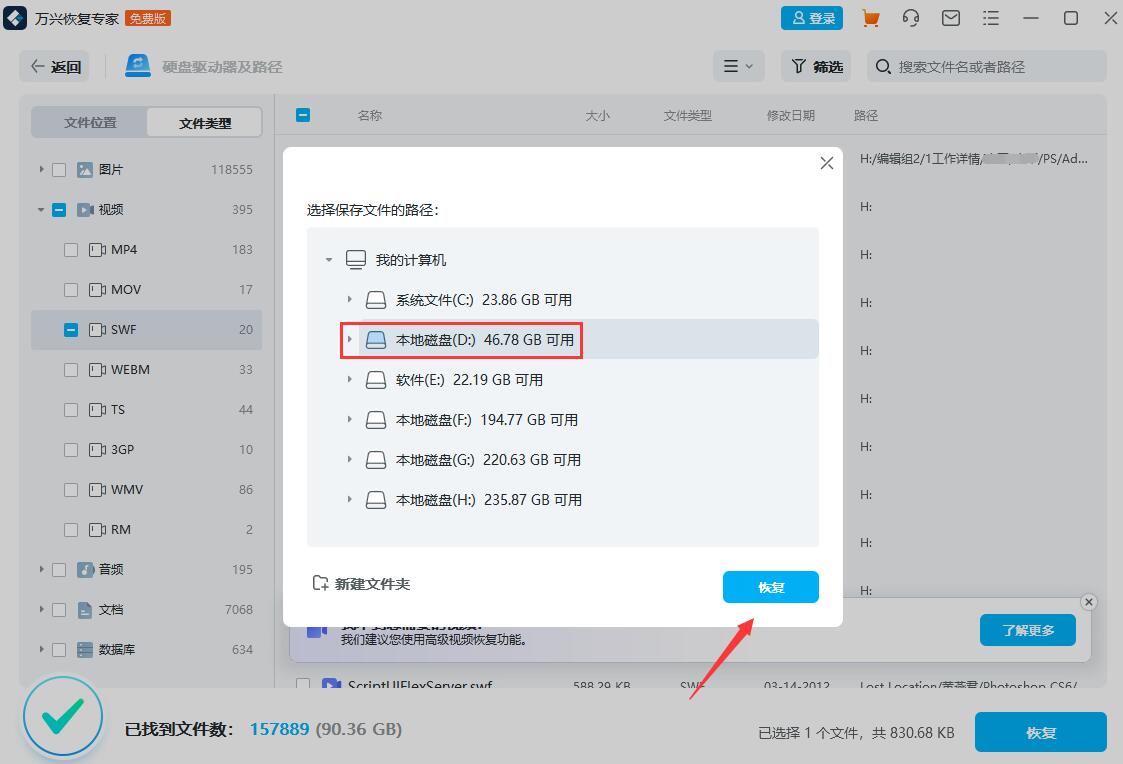Open the mail message icon
Image resolution: width=1123 pixels, height=764 pixels.
point(950,17)
